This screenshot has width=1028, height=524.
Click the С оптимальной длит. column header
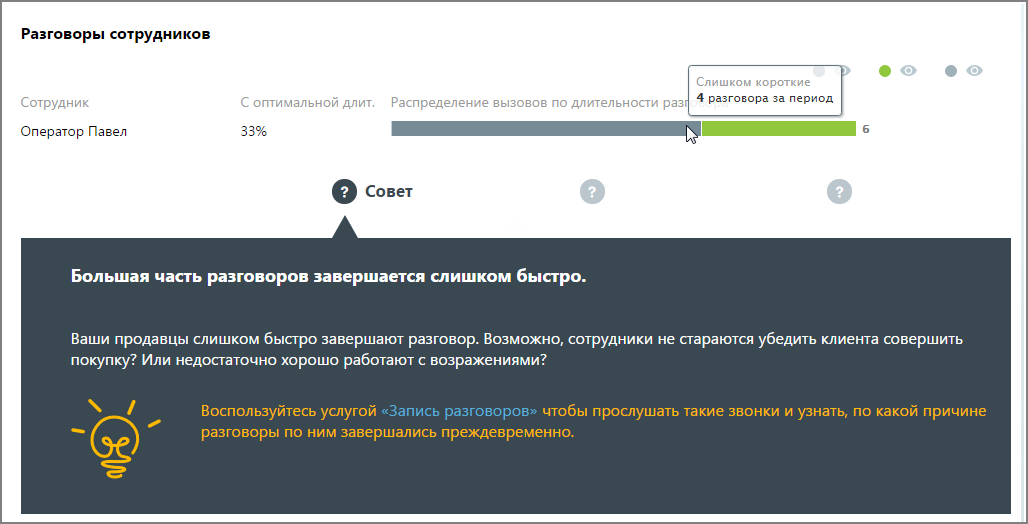(x=307, y=102)
